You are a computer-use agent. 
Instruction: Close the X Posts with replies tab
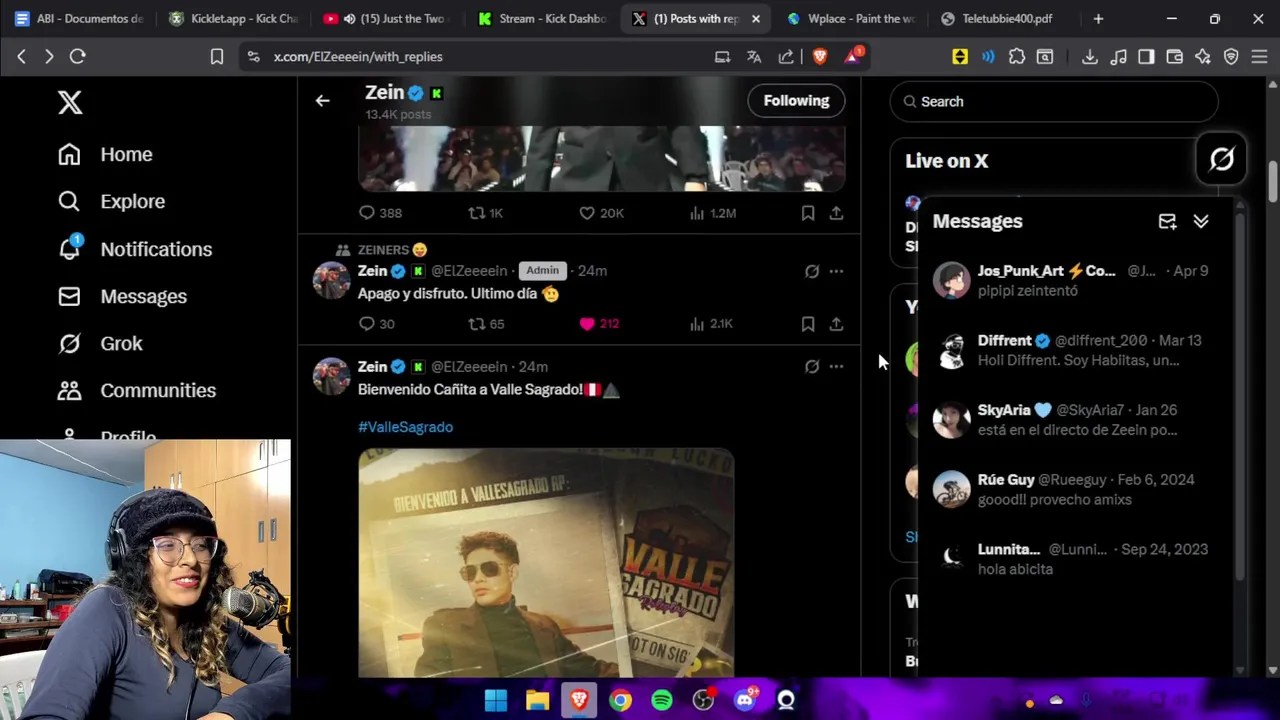point(756,18)
